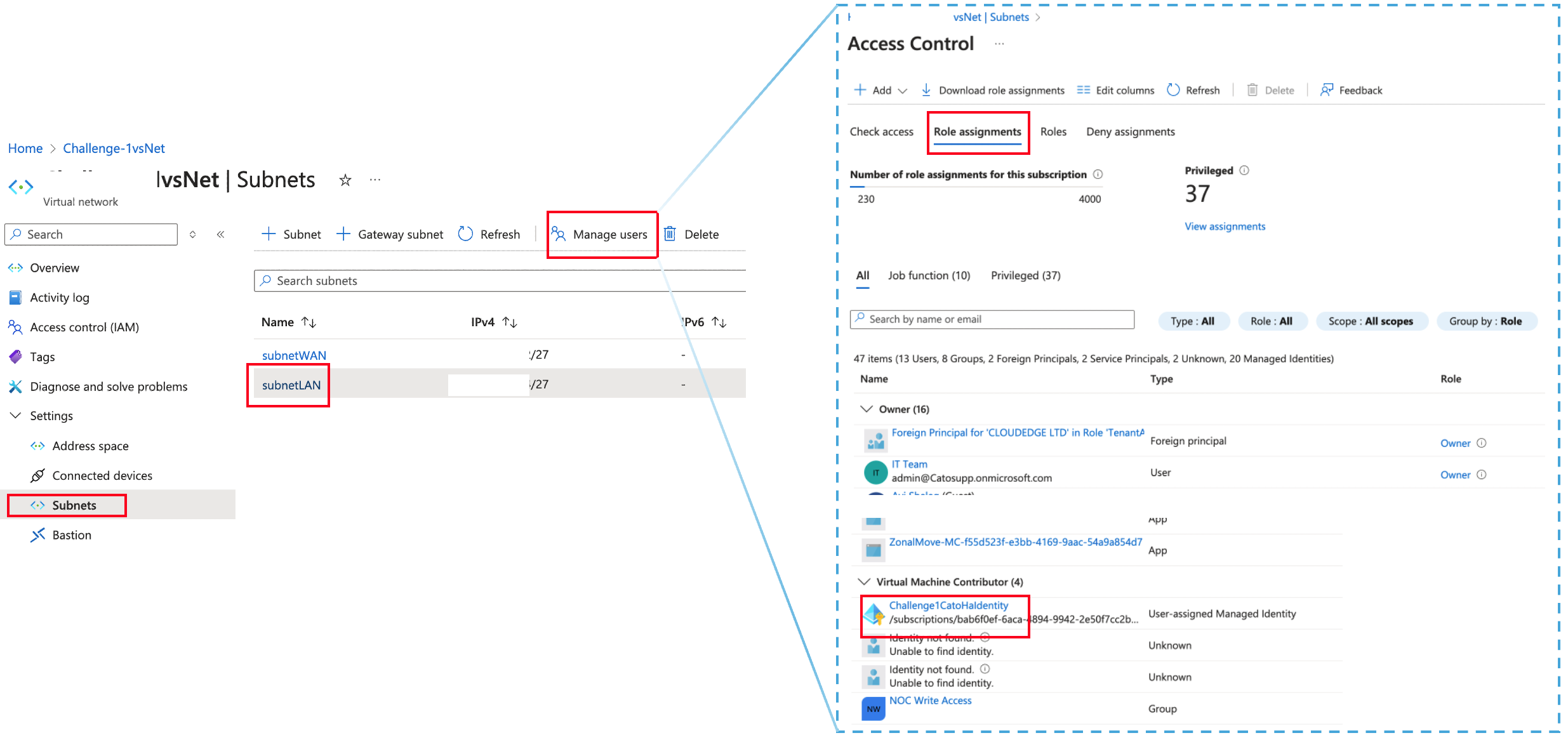
Task: Collapse Virtual Machine Contributor (4) group
Action: point(864,582)
